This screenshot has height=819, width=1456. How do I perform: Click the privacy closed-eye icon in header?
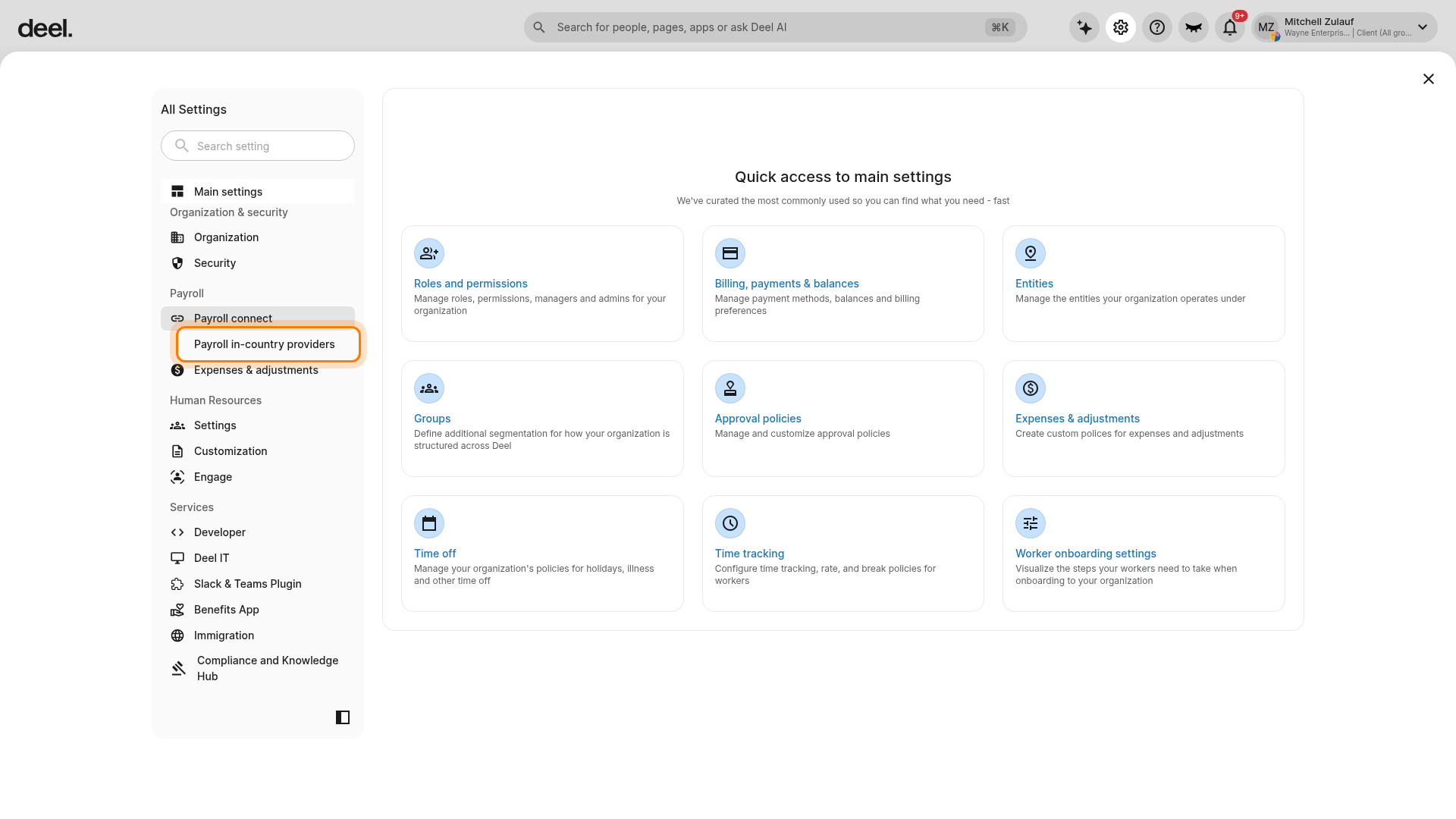pos(1194,28)
